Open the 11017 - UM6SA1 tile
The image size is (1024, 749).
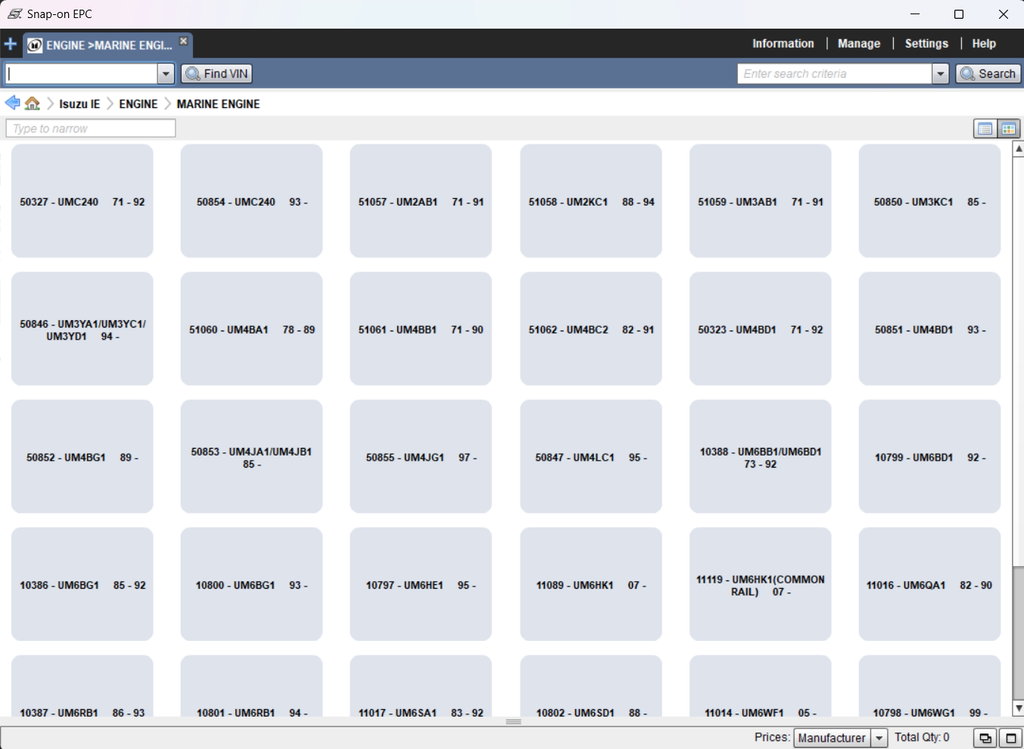pyautogui.click(x=421, y=686)
